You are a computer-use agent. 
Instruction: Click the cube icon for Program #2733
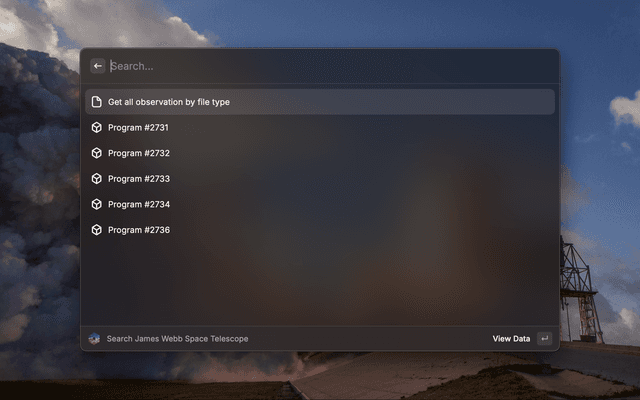pyautogui.click(x=96, y=179)
